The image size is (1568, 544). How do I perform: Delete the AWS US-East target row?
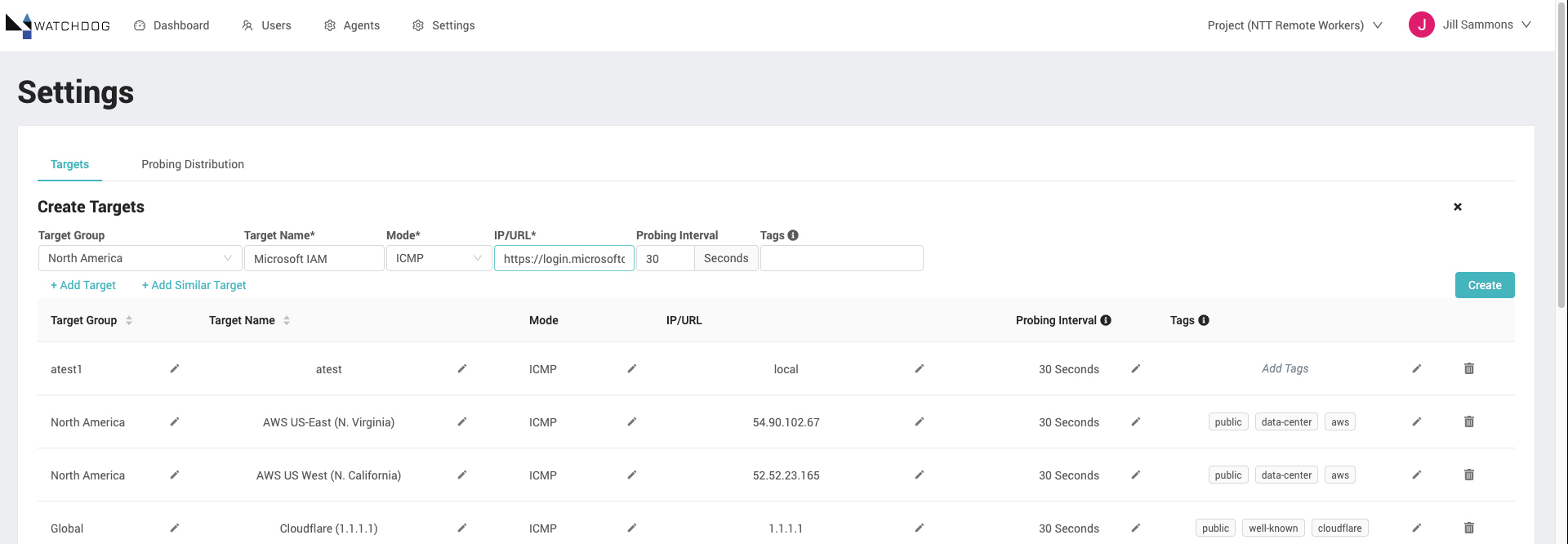1469,421
